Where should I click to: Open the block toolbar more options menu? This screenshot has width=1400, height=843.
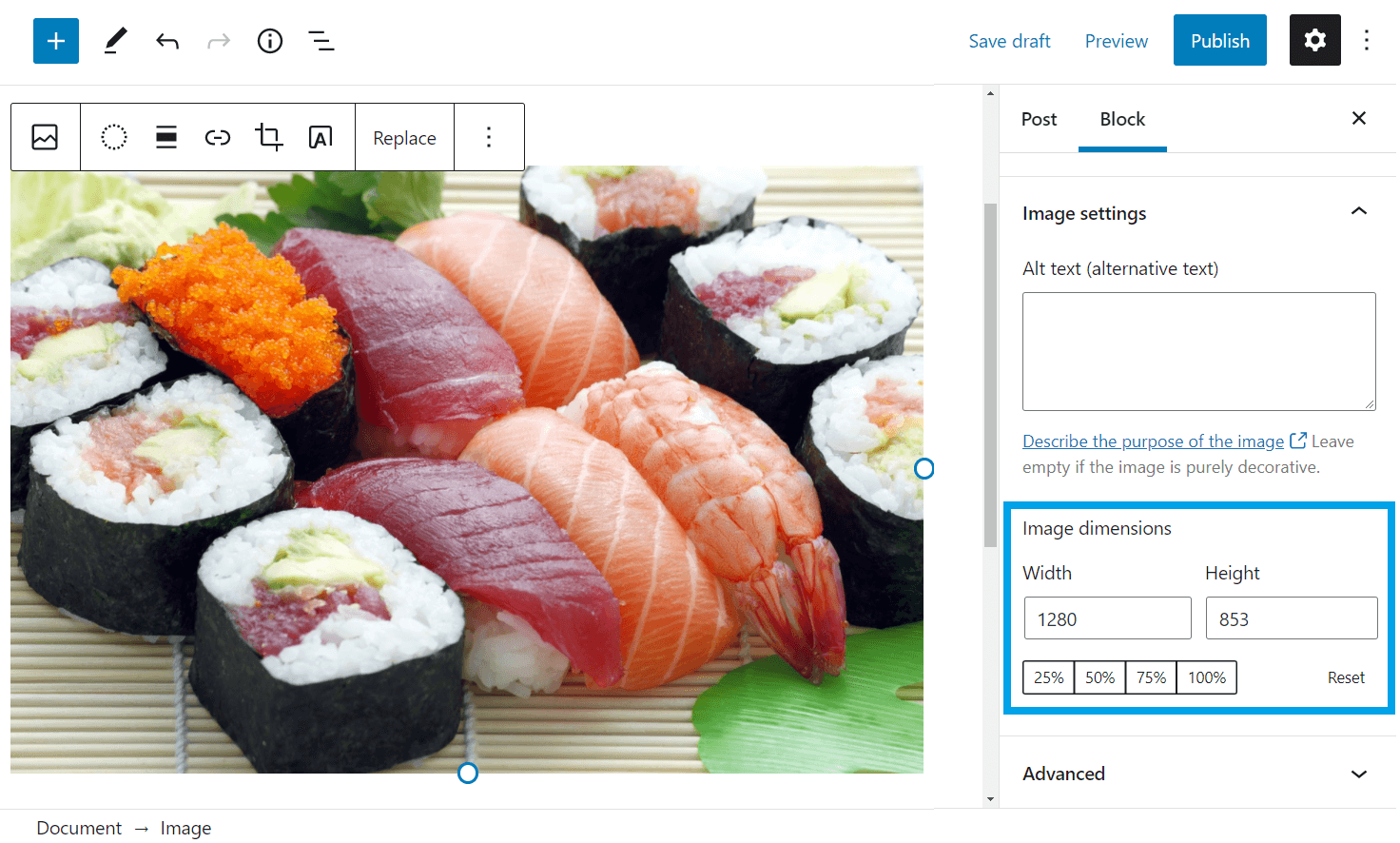(489, 137)
